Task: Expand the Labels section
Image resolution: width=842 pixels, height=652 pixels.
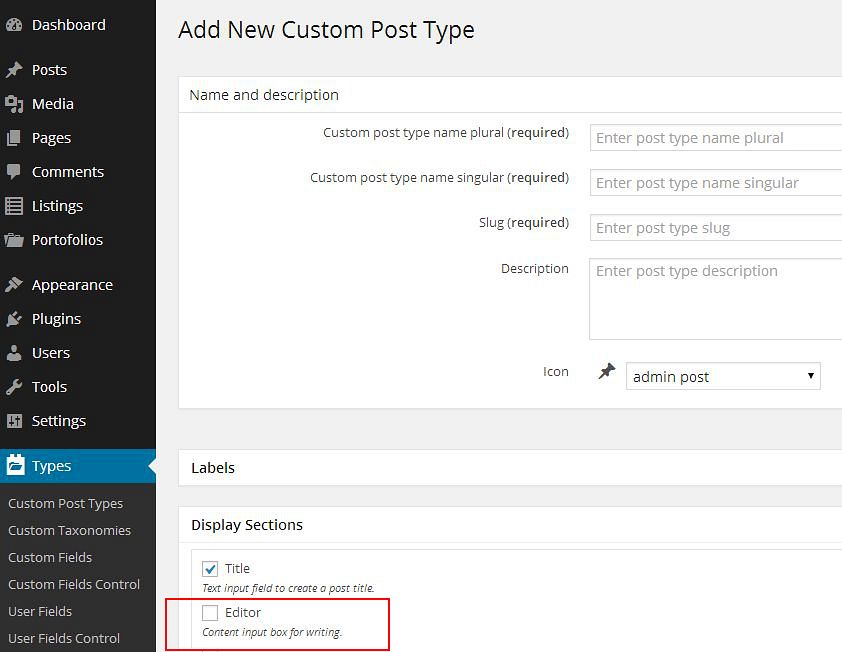Action: pyautogui.click(x=510, y=468)
